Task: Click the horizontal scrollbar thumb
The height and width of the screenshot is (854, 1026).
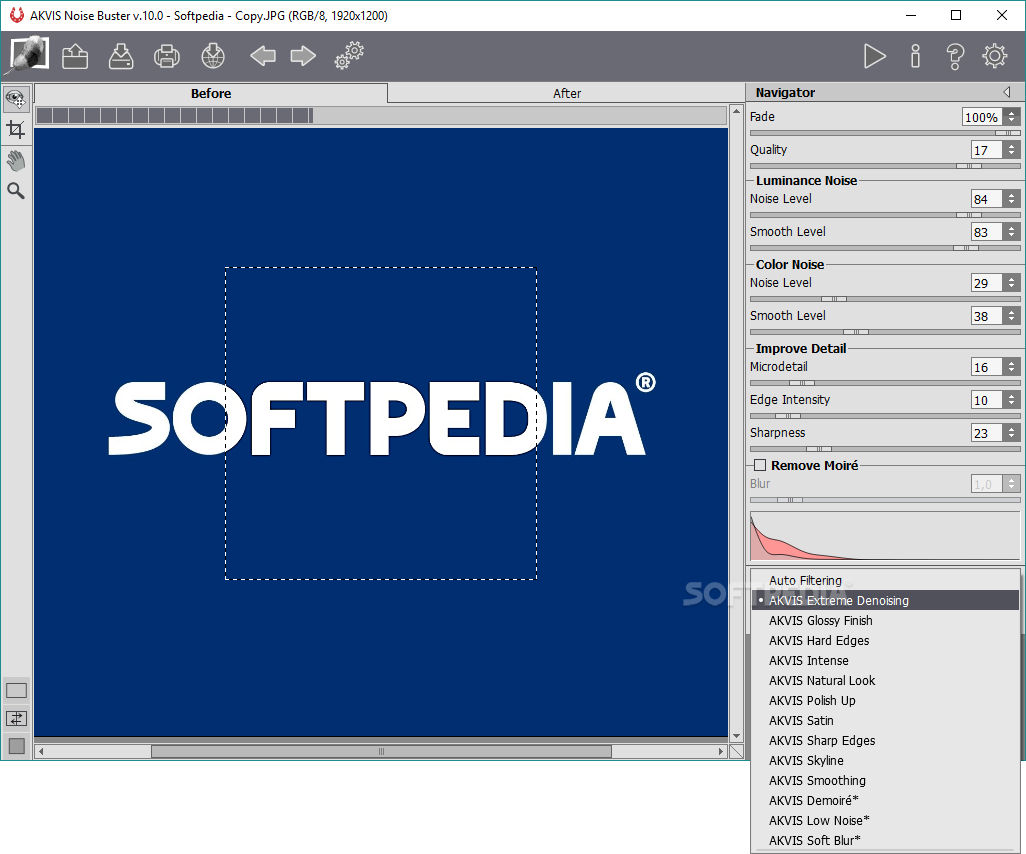Action: (x=381, y=752)
